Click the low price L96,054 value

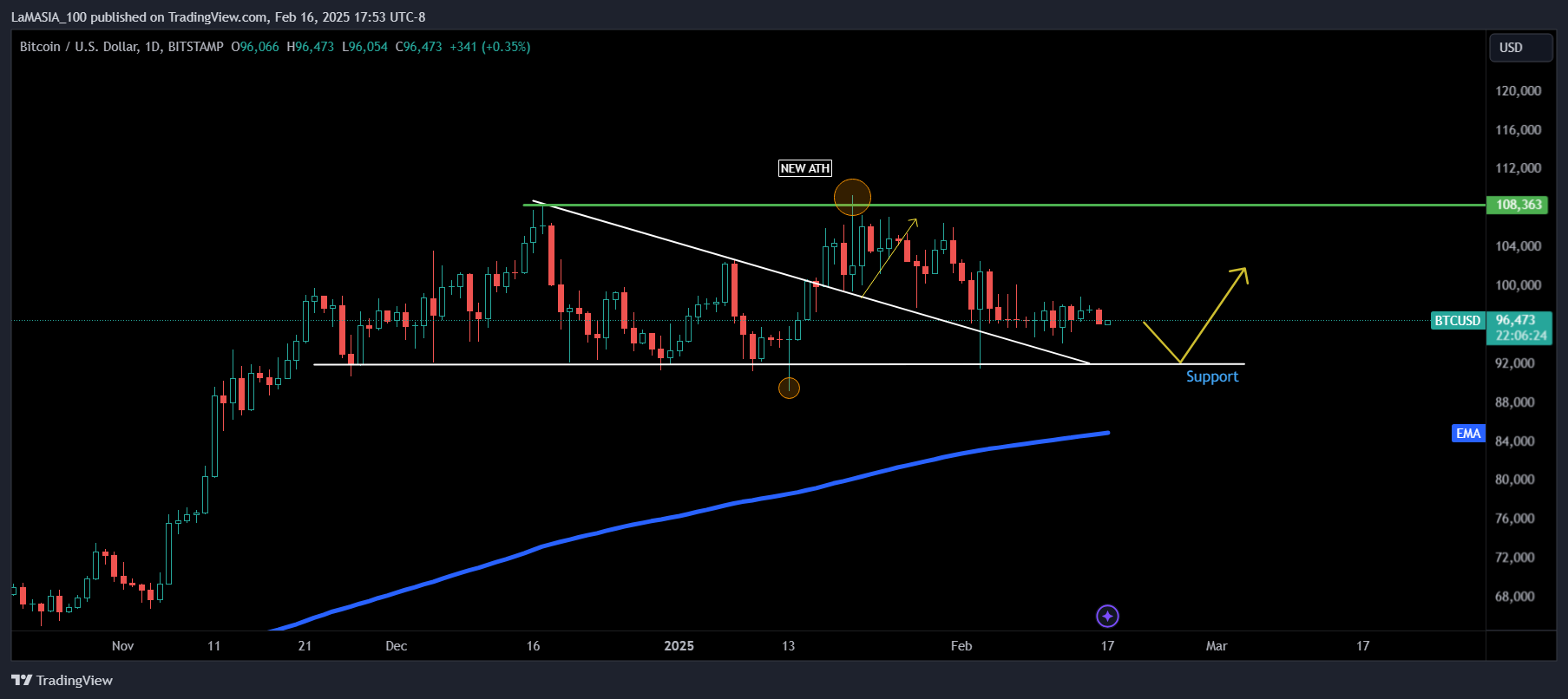click(x=364, y=47)
